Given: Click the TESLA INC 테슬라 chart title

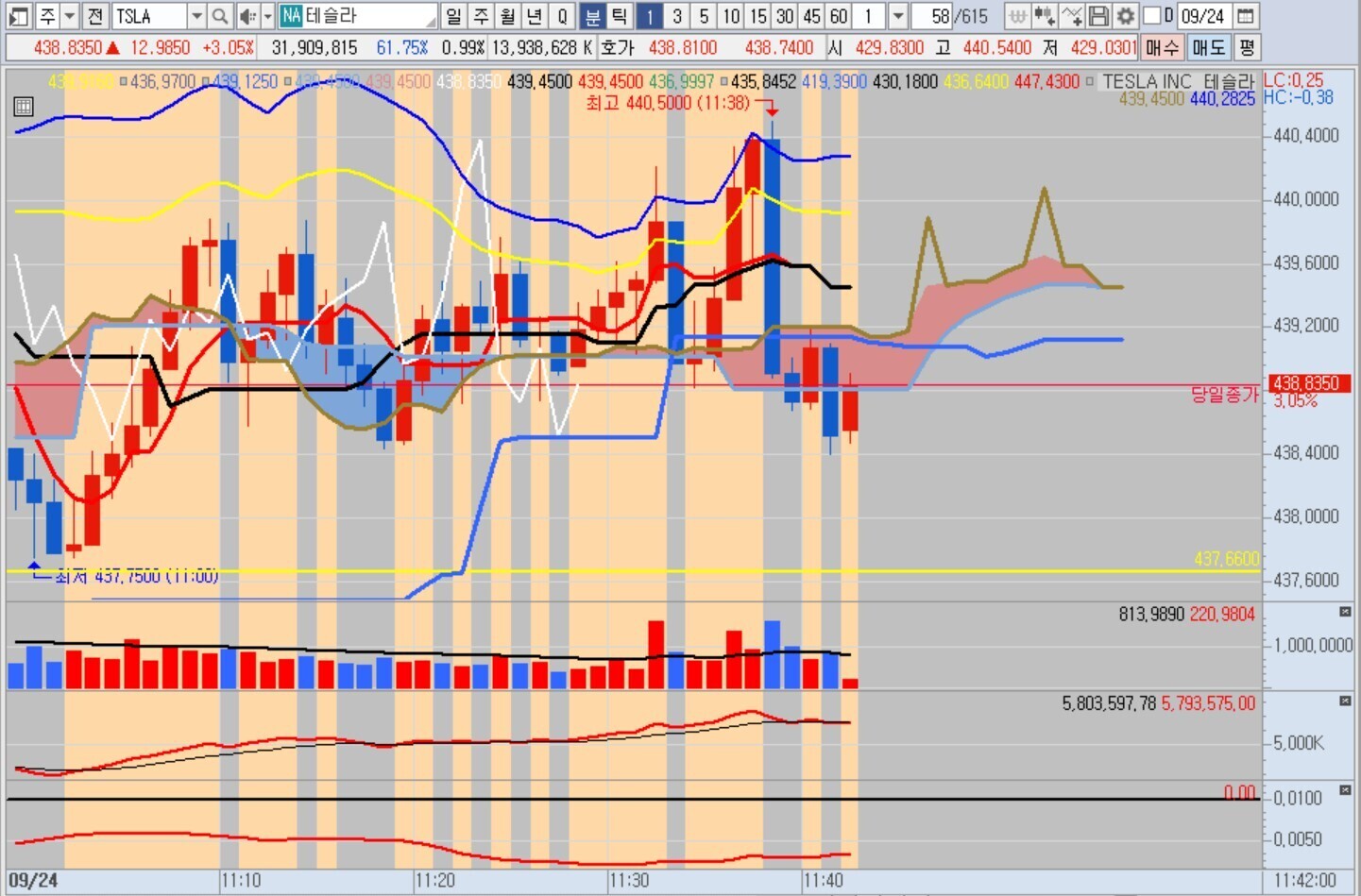Looking at the screenshot, I should click(1179, 81).
